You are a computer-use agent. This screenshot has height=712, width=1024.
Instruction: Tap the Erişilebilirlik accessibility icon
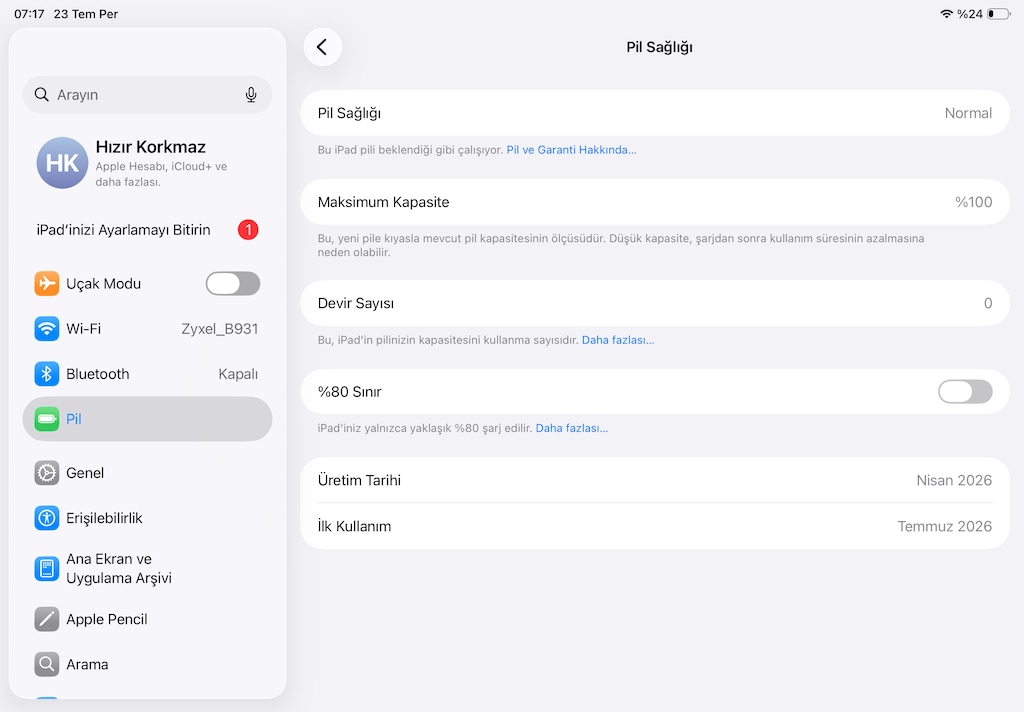coord(46,518)
